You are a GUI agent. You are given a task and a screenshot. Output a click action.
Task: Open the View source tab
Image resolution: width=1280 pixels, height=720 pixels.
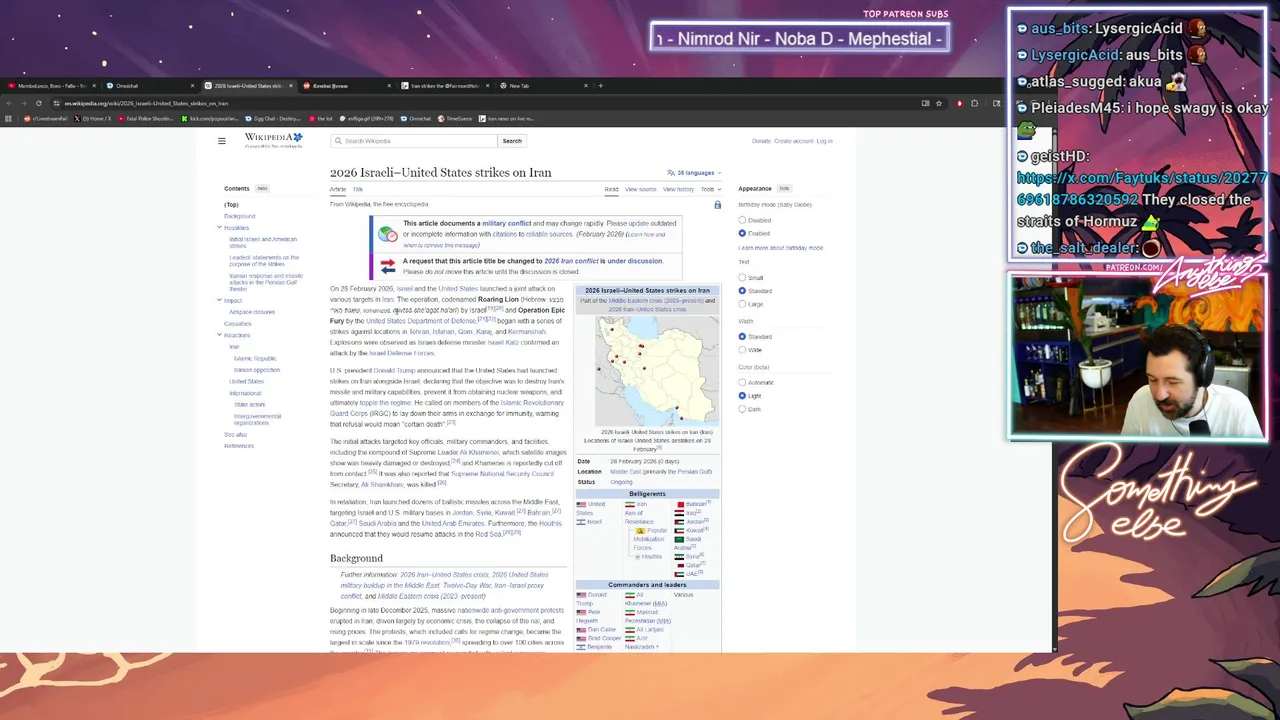640,189
